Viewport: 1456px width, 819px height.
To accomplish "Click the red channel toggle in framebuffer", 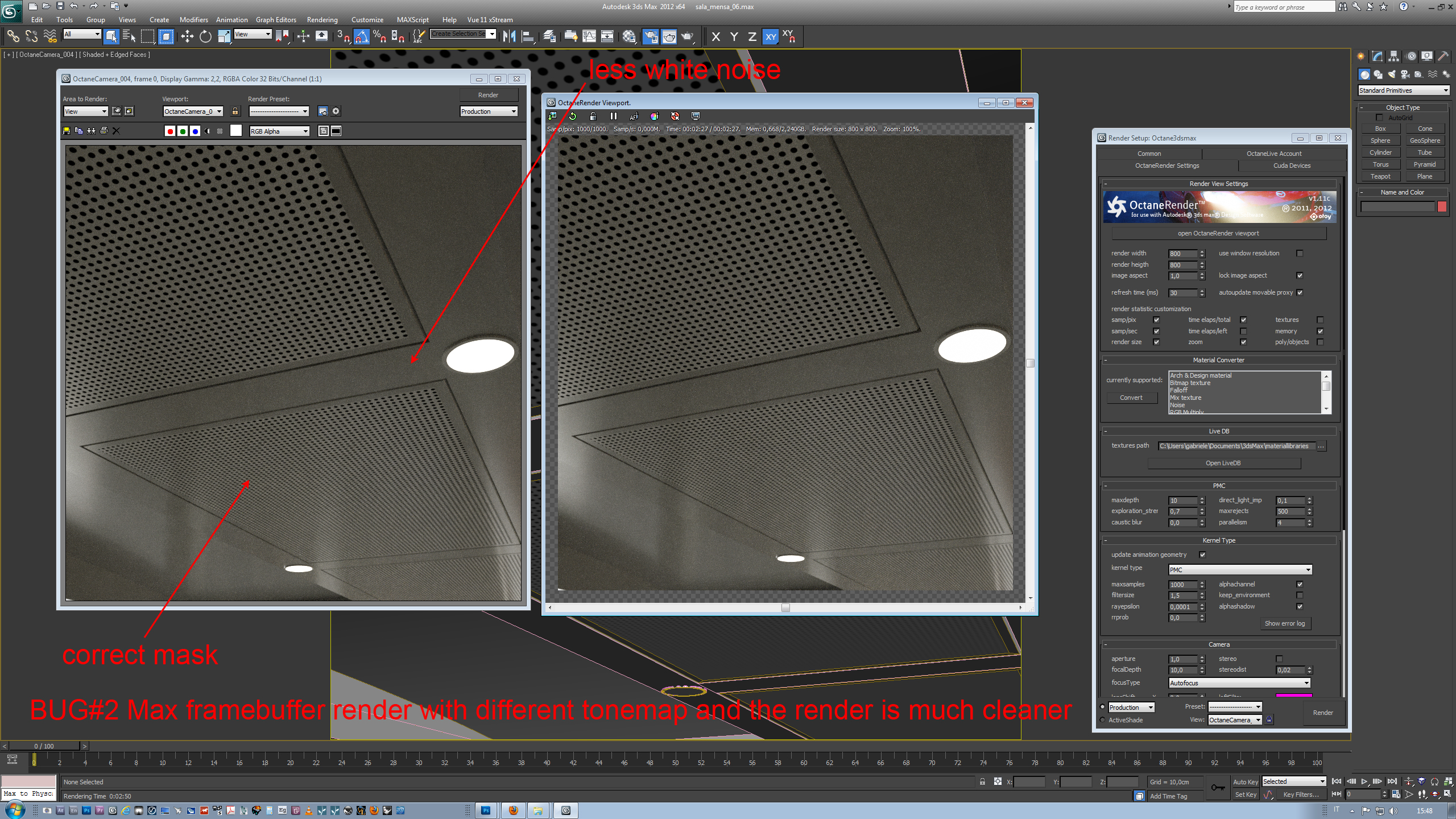I will pyautogui.click(x=169, y=131).
